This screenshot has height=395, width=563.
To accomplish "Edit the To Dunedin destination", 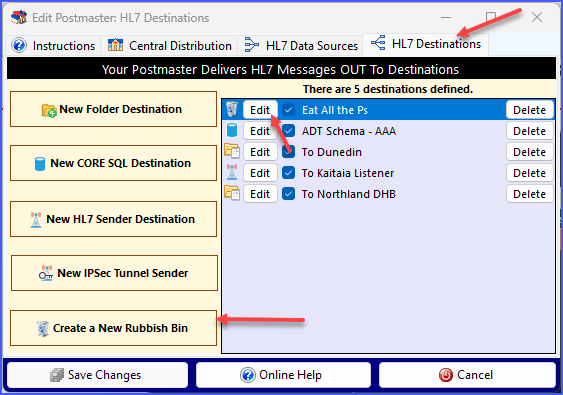I will tap(260, 152).
